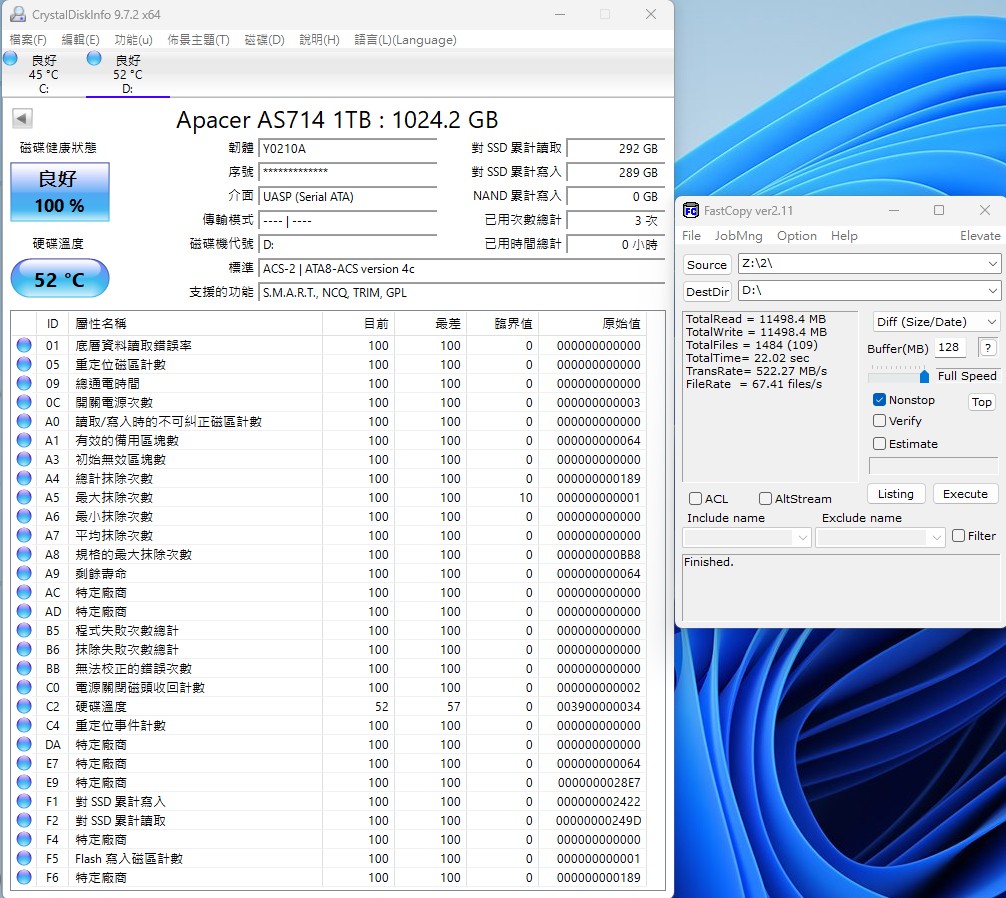
Task: Click status orb for attribute A1 row
Action: pyautogui.click(x=24, y=440)
